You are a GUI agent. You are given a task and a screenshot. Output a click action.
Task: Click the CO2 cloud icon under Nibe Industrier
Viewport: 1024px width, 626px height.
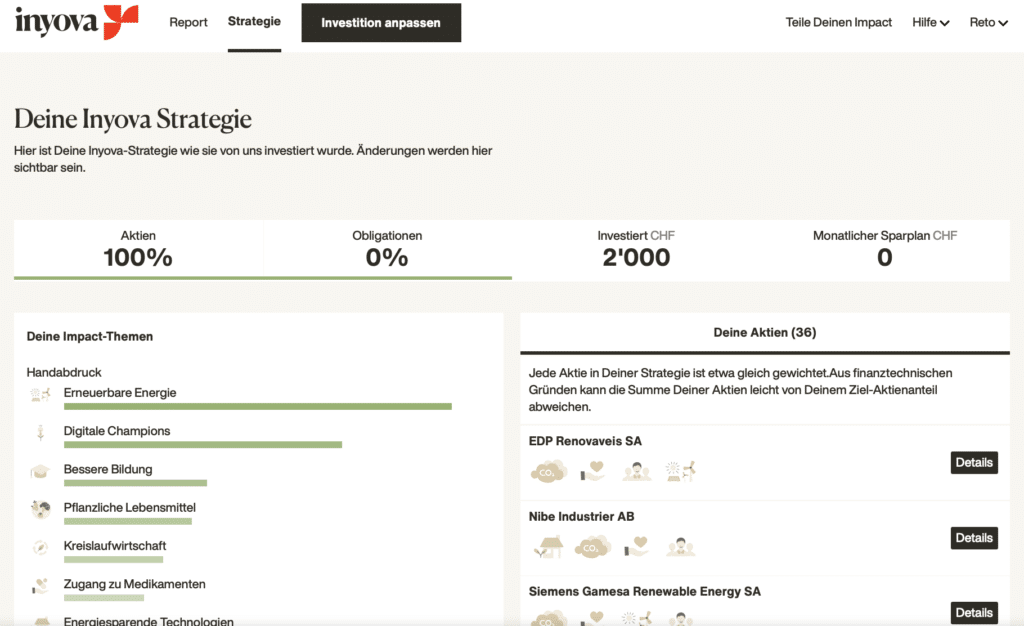[x=593, y=546]
